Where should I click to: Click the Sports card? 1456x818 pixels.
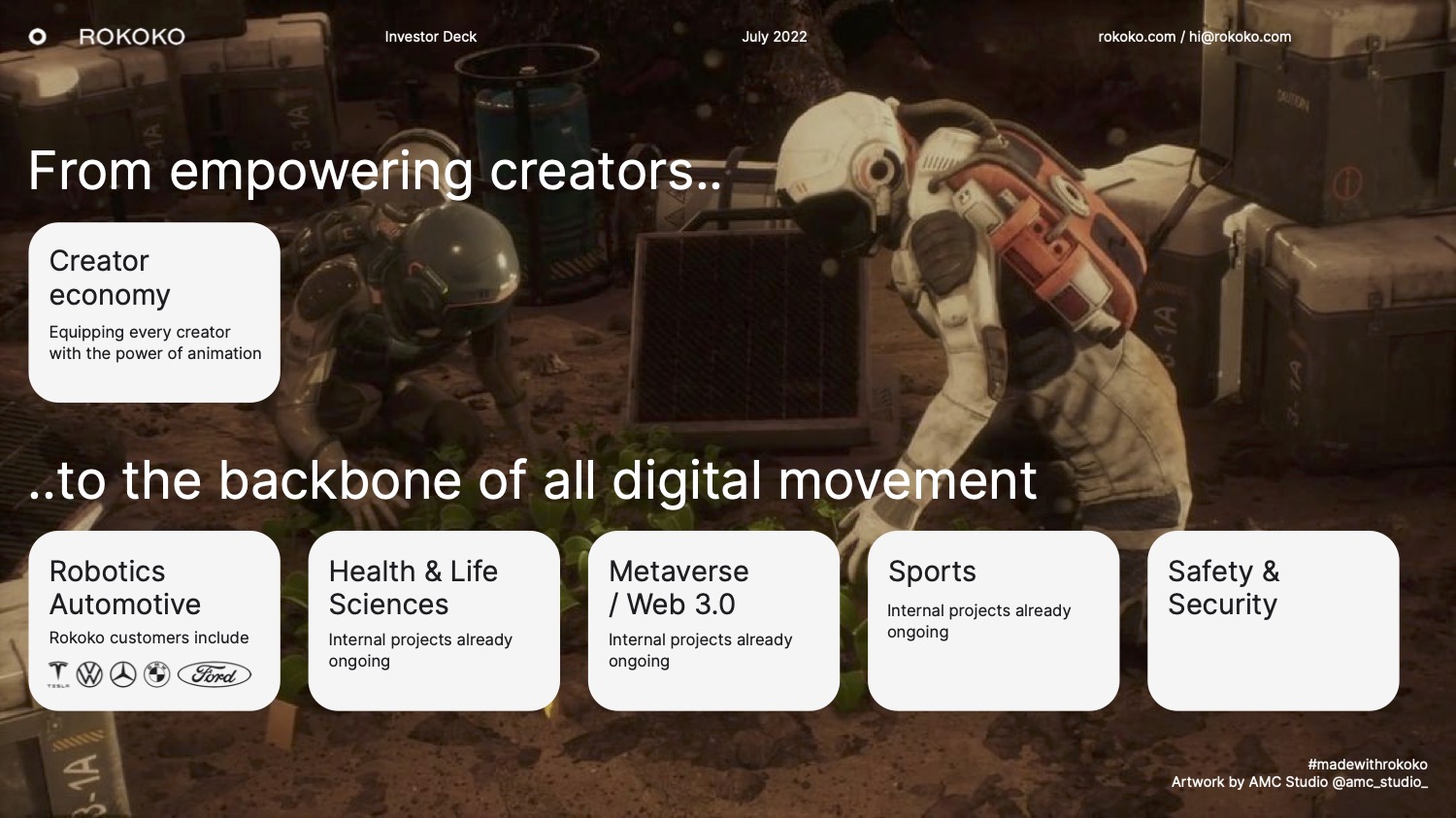[x=993, y=620]
